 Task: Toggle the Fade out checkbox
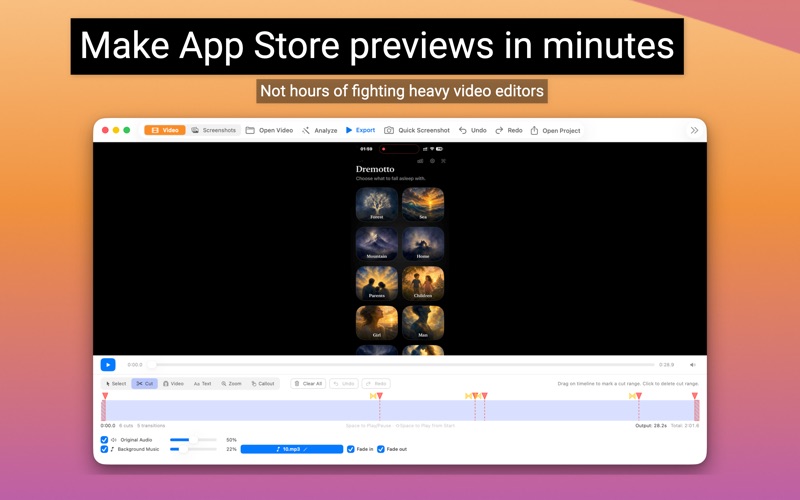click(381, 449)
